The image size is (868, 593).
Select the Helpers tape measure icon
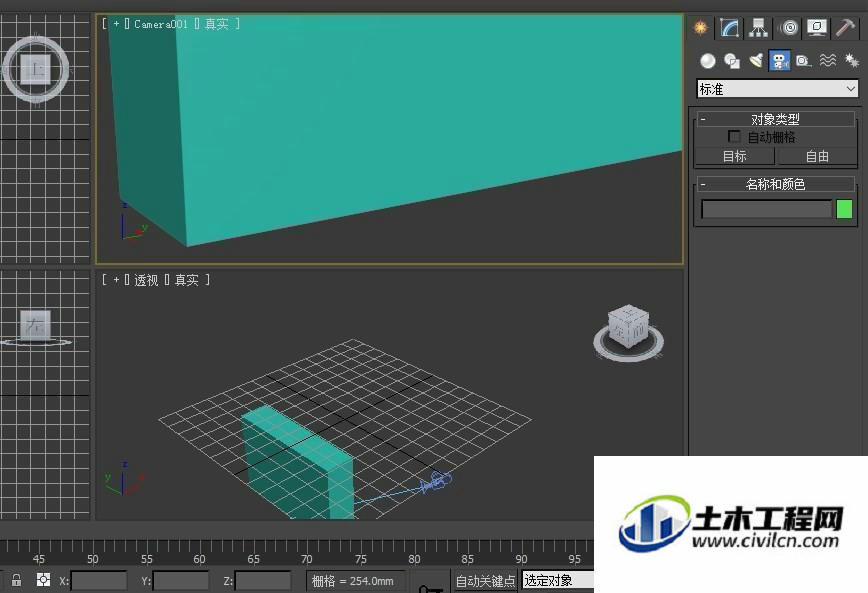803,60
